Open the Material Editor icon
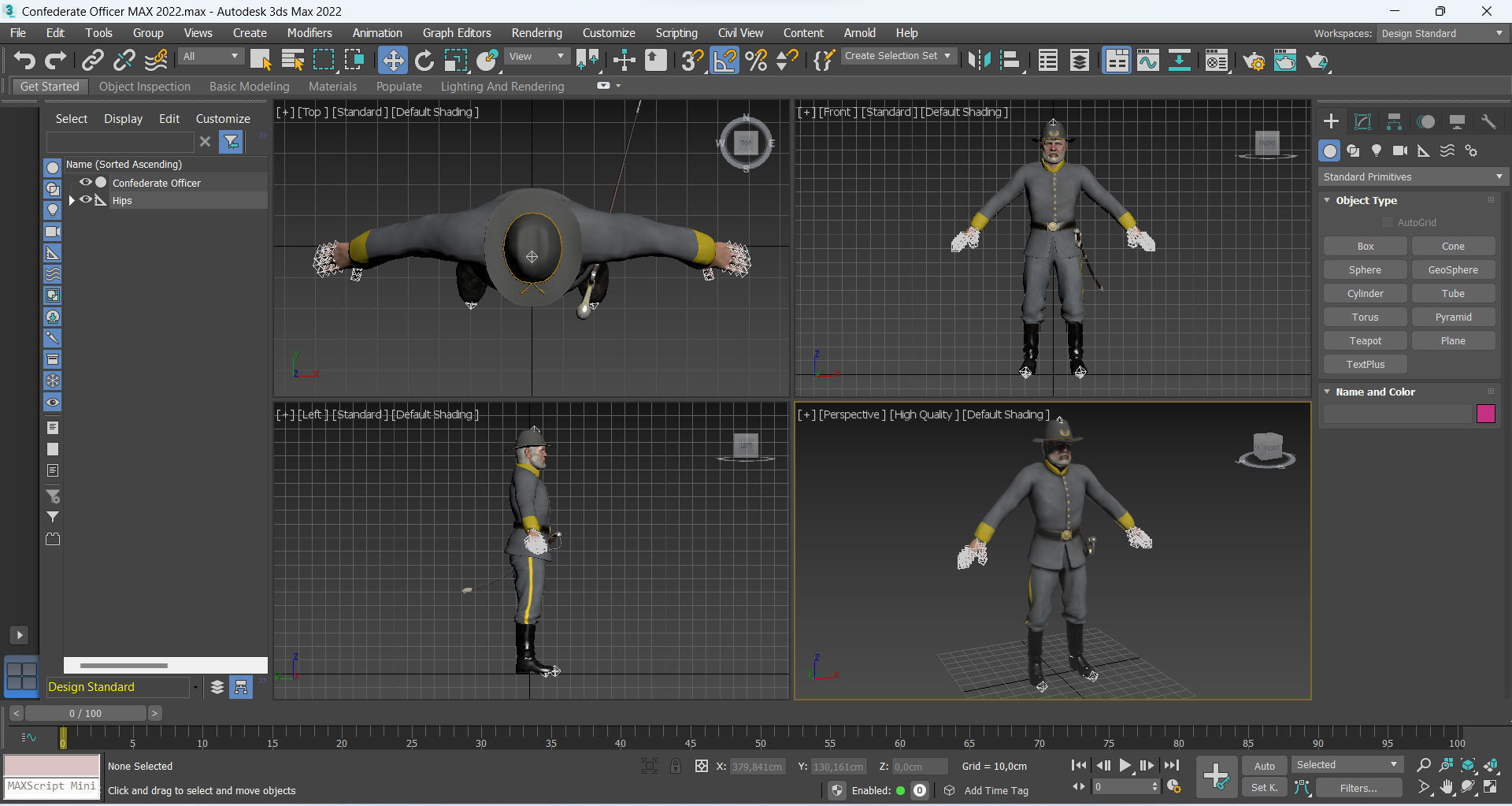 (1217, 61)
